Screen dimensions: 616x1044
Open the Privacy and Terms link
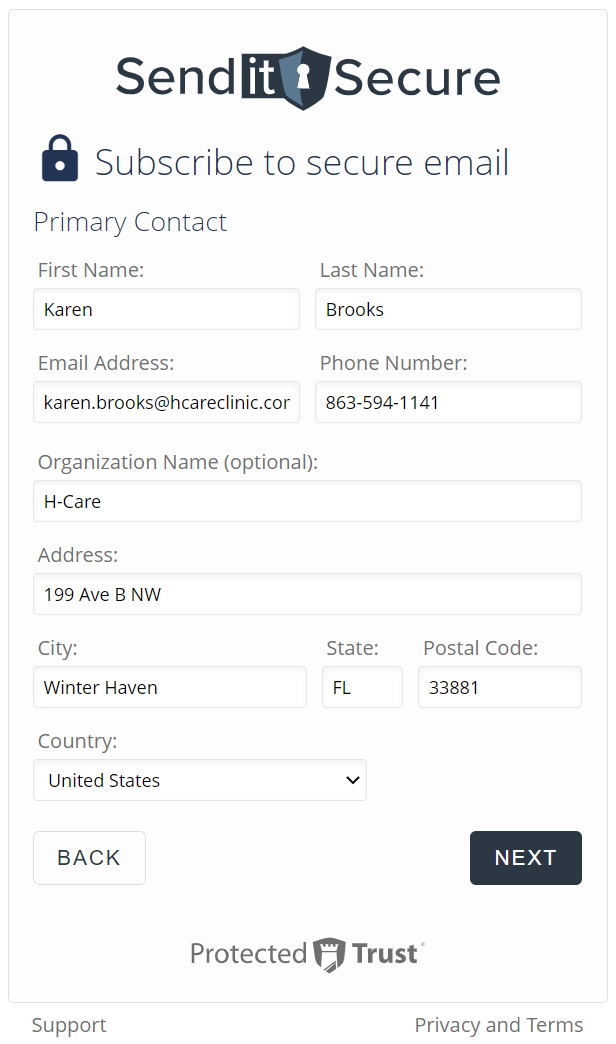click(498, 1025)
